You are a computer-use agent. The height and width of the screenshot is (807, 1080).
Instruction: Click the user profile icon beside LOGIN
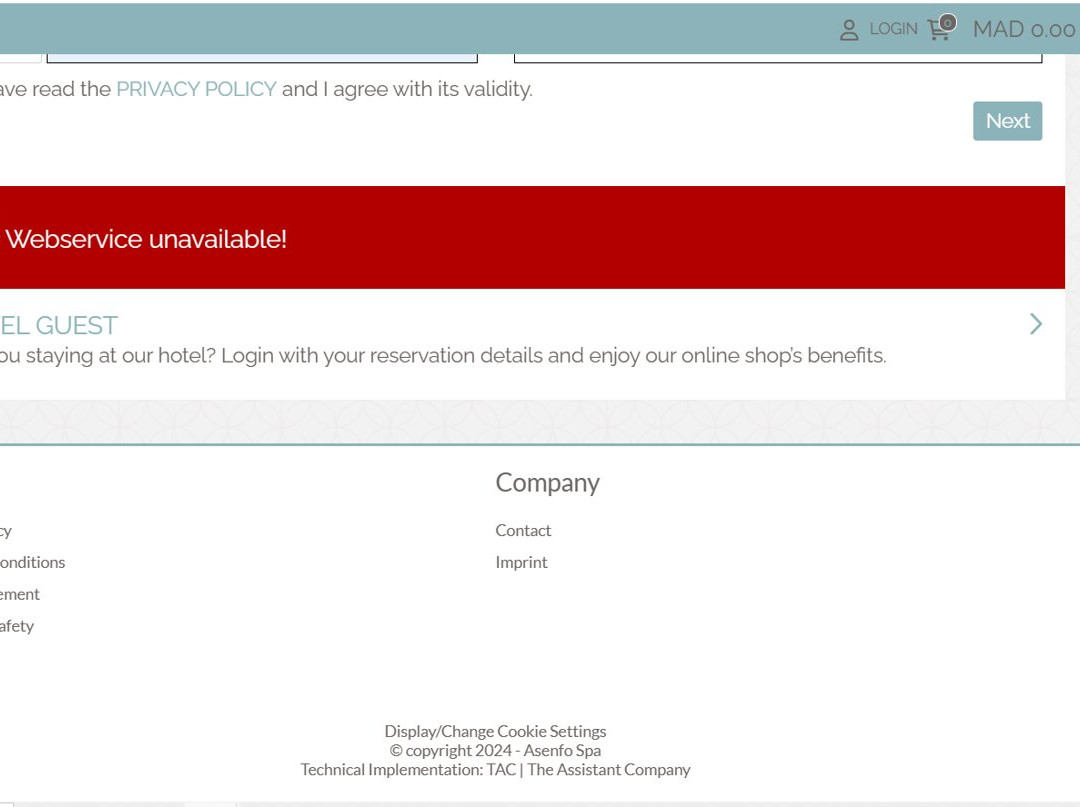pyautogui.click(x=848, y=30)
